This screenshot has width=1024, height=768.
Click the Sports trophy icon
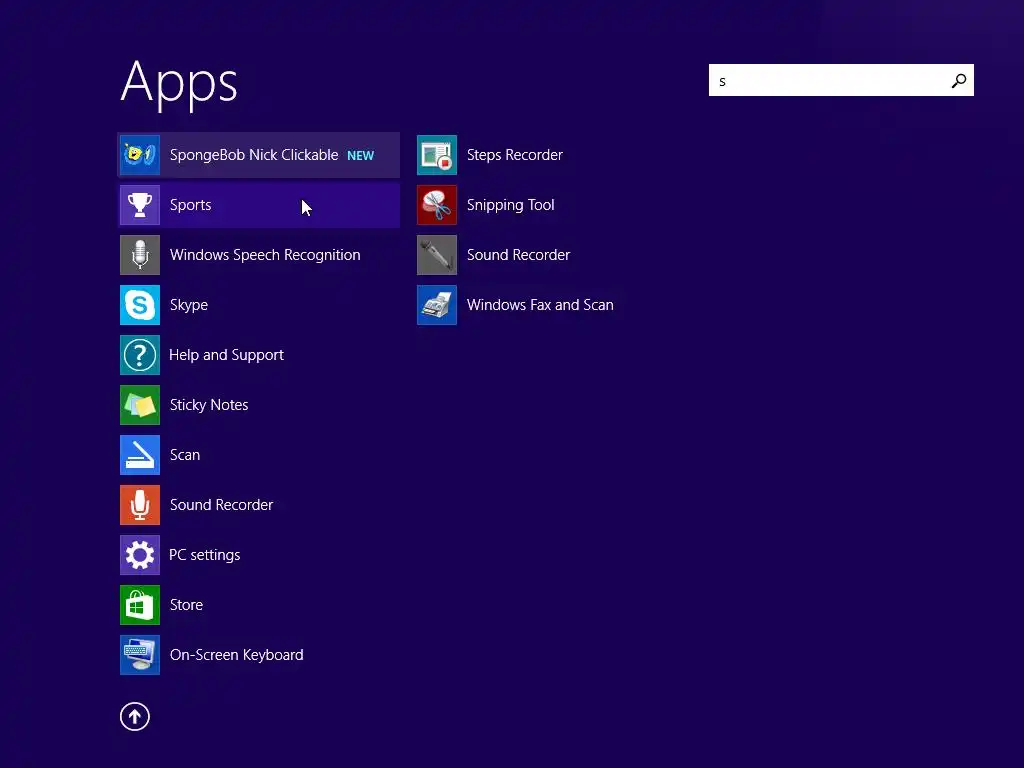coord(140,205)
